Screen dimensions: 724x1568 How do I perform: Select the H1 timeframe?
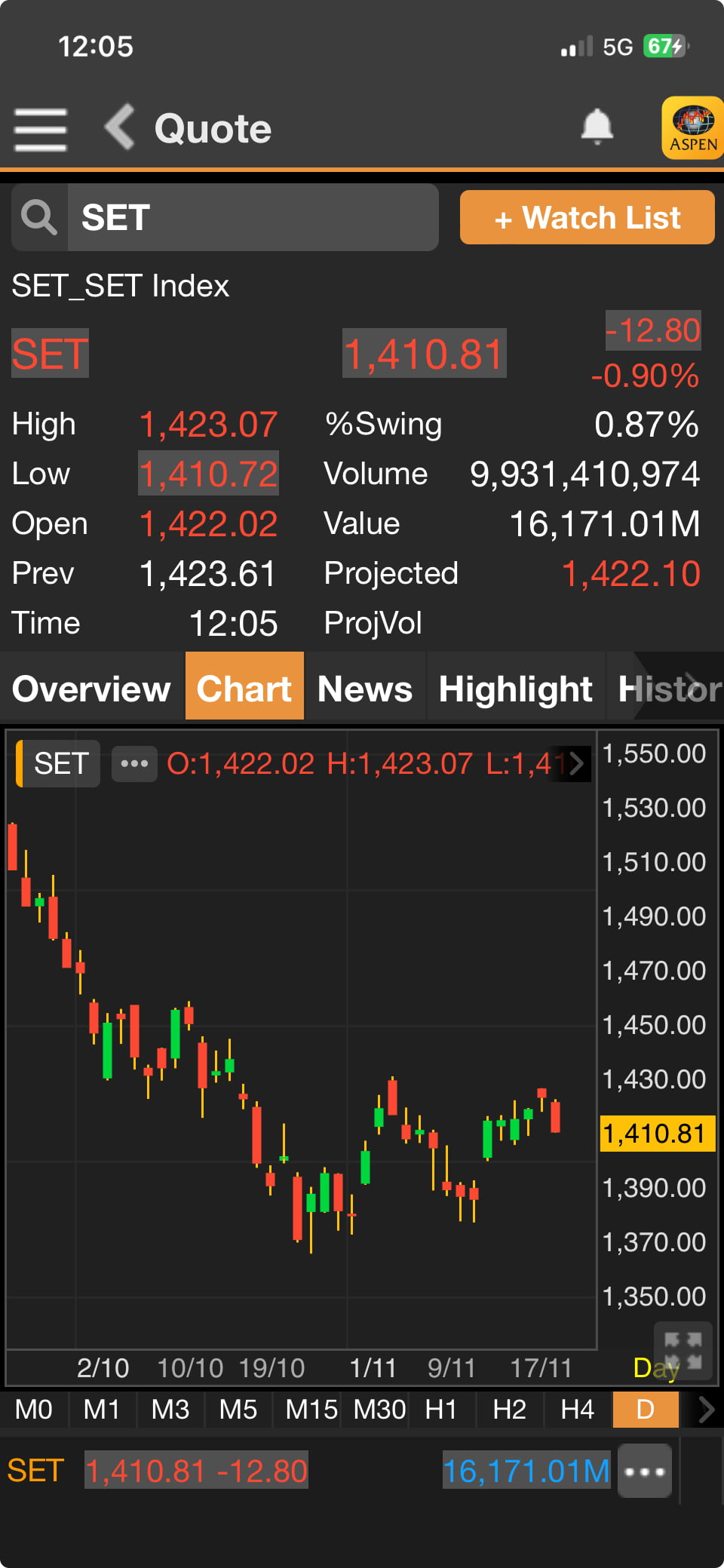pos(441,1409)
